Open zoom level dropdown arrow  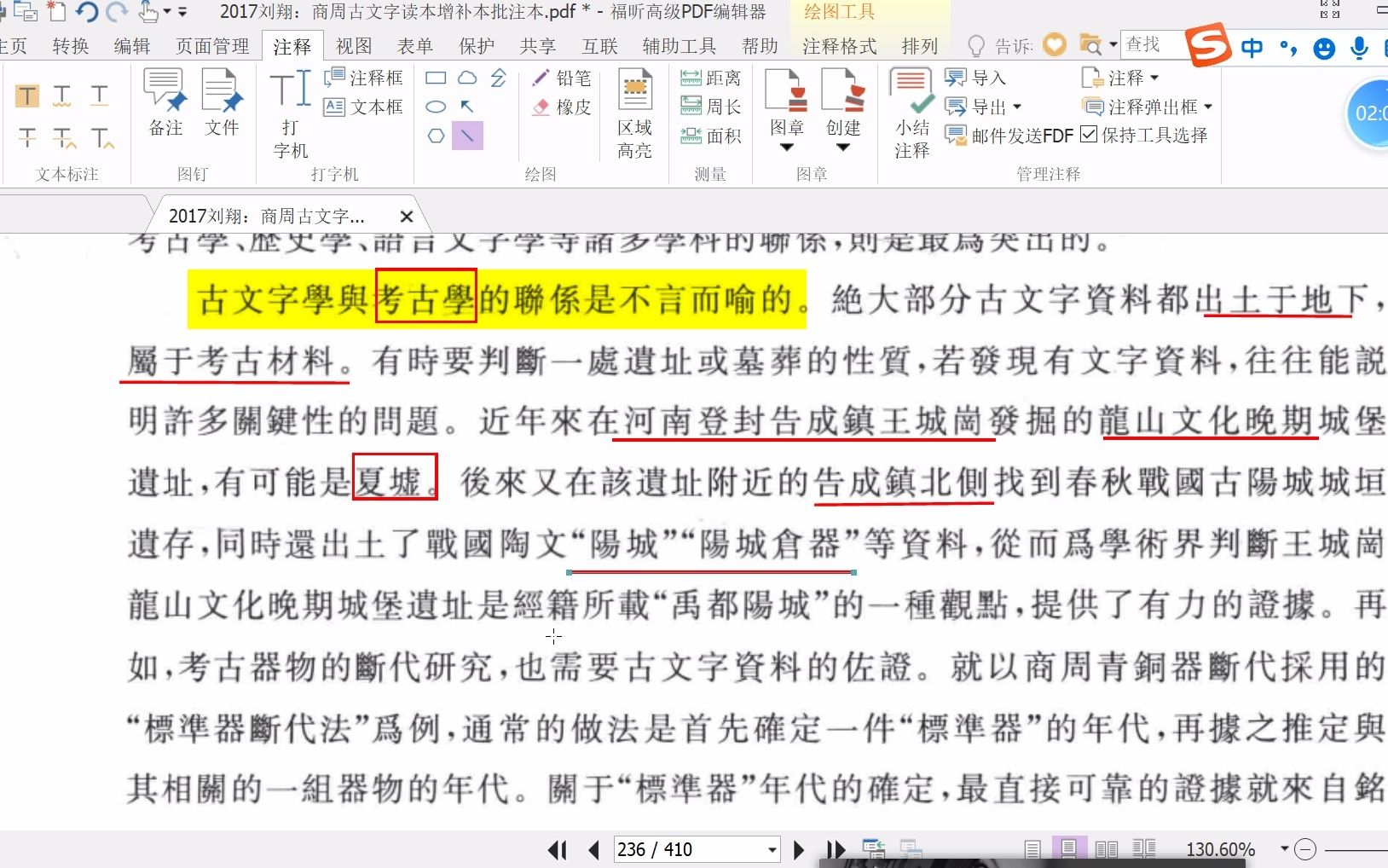(1284, 849)
